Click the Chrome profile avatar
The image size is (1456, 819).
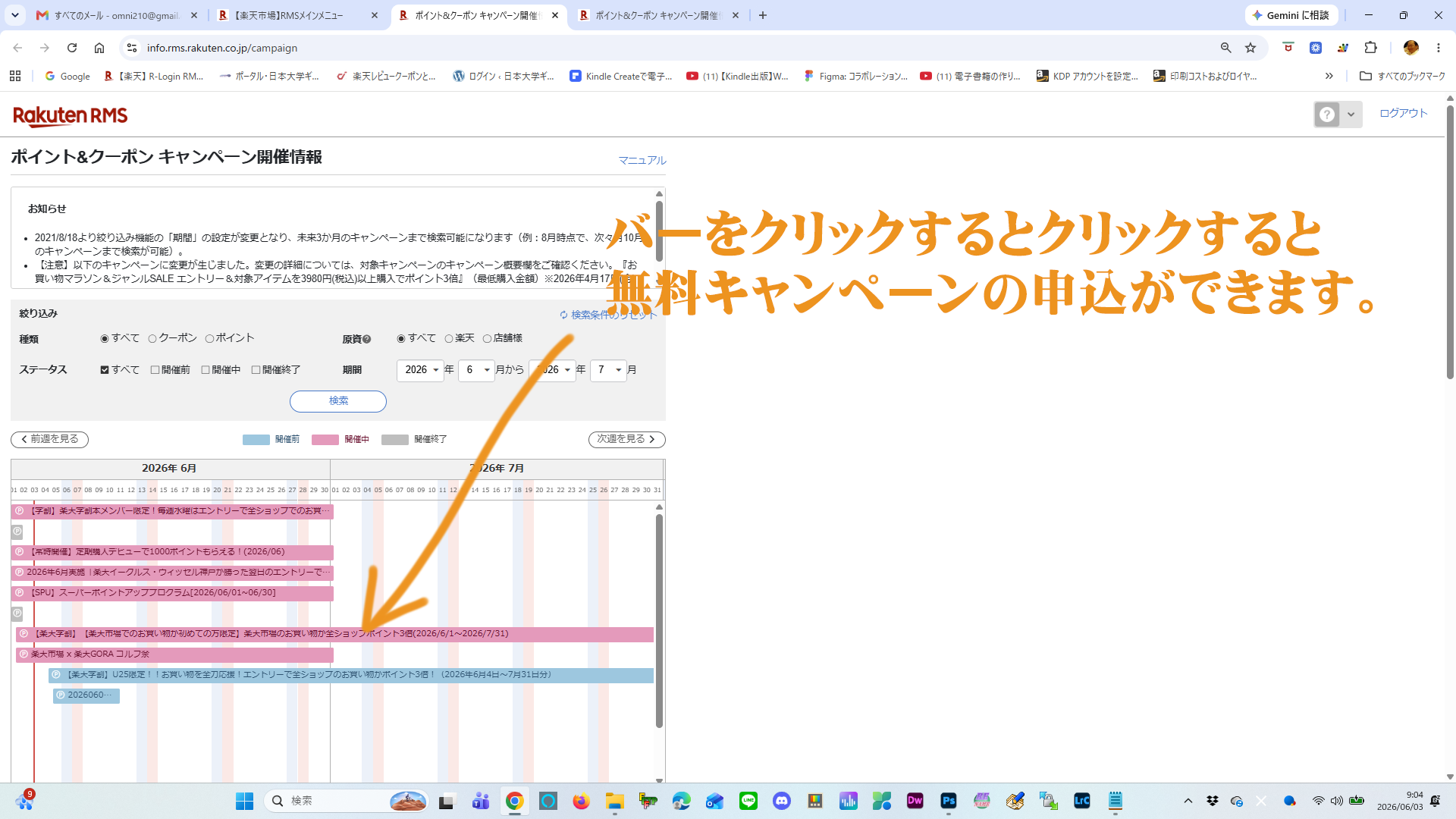1410,48
